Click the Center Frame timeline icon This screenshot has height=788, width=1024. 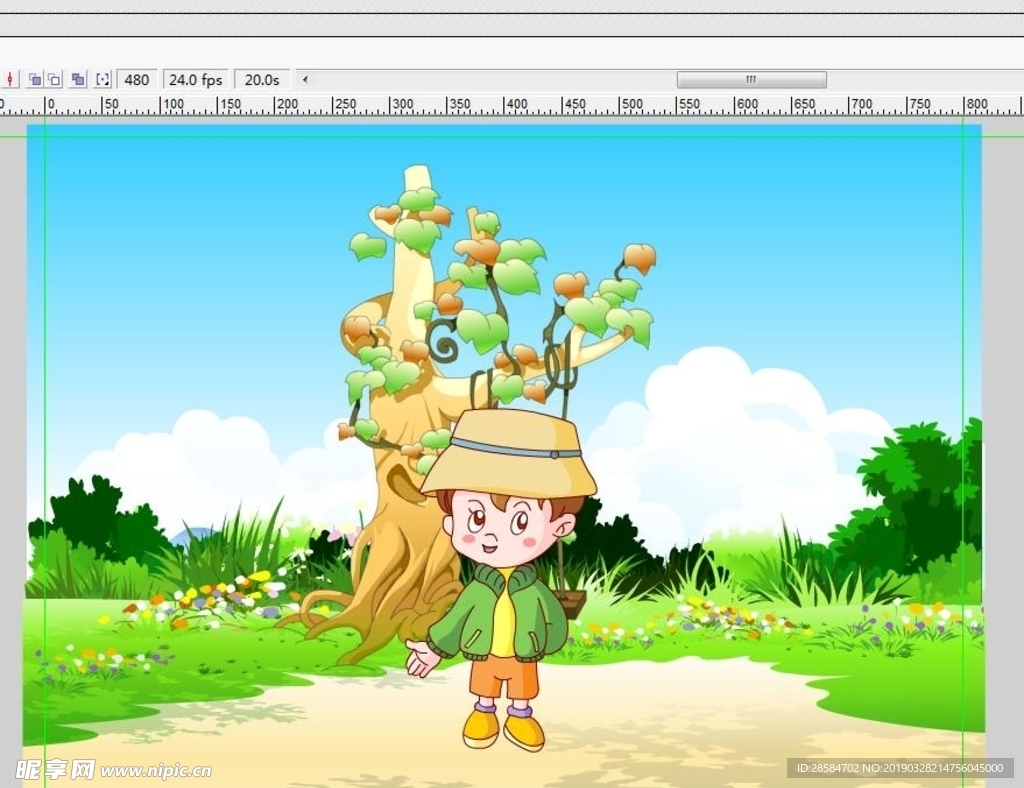point(11,79)
